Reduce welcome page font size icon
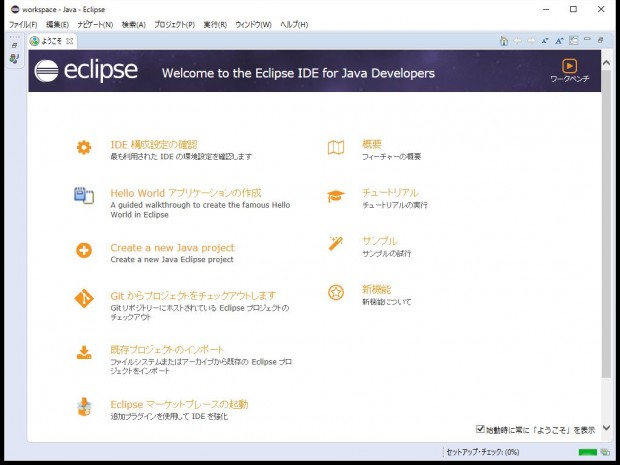The width and height of the screenshot is (620, 465). tap(545, 41)
